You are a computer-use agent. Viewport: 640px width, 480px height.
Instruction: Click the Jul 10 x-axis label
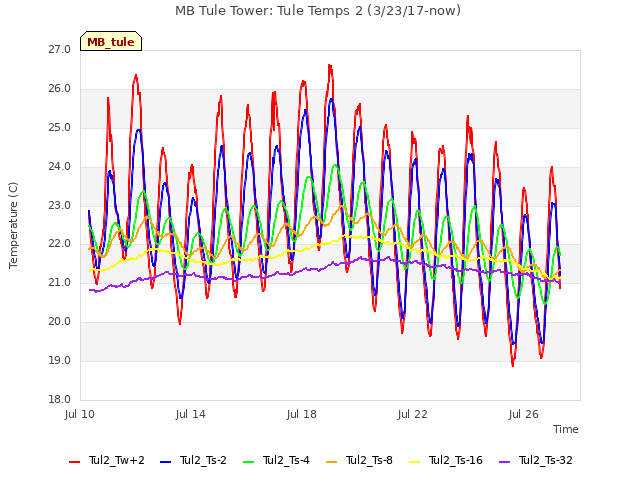tap(80, 414)
